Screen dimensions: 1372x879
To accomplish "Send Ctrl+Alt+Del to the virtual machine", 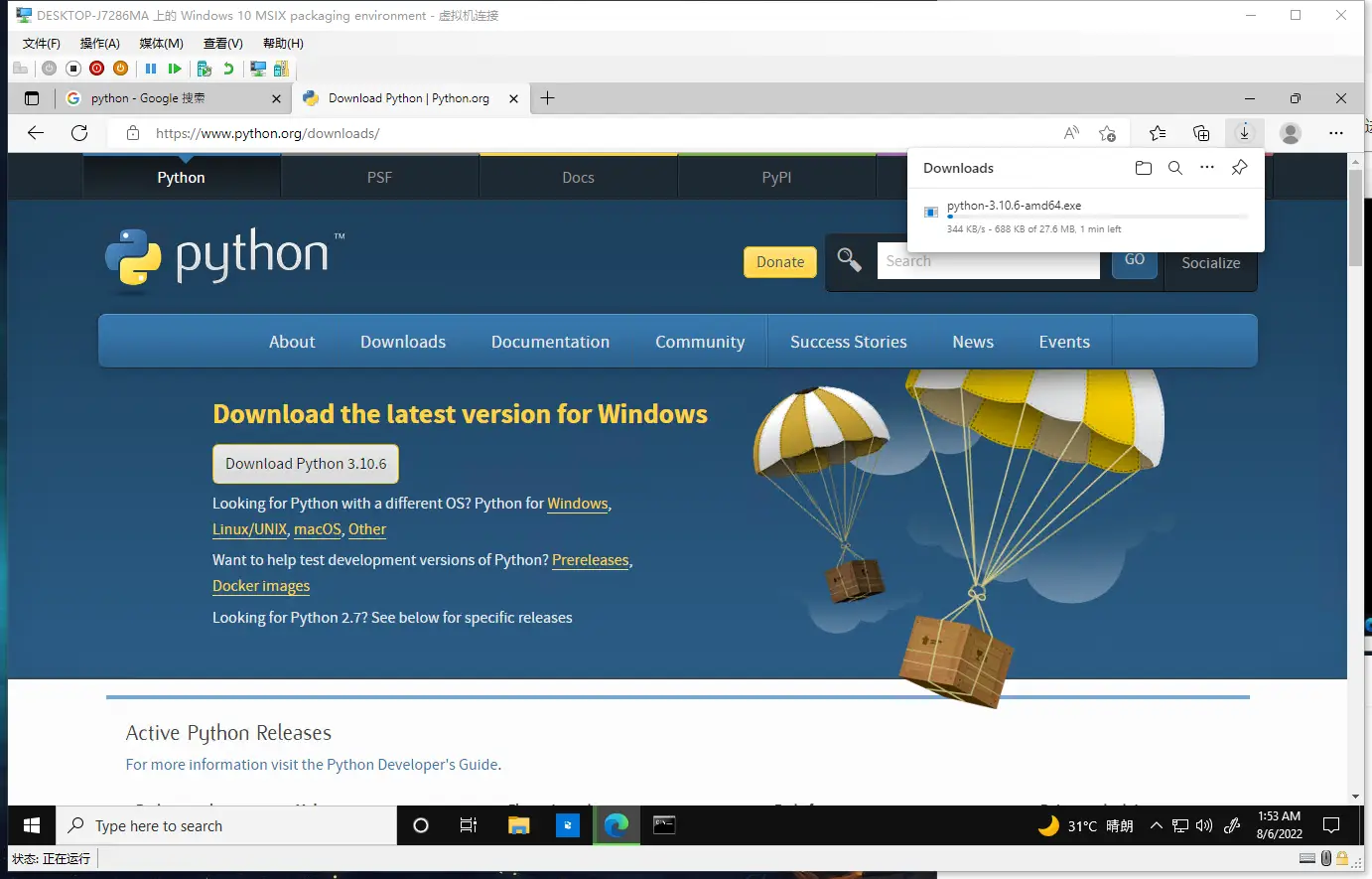I will (20, 68).
